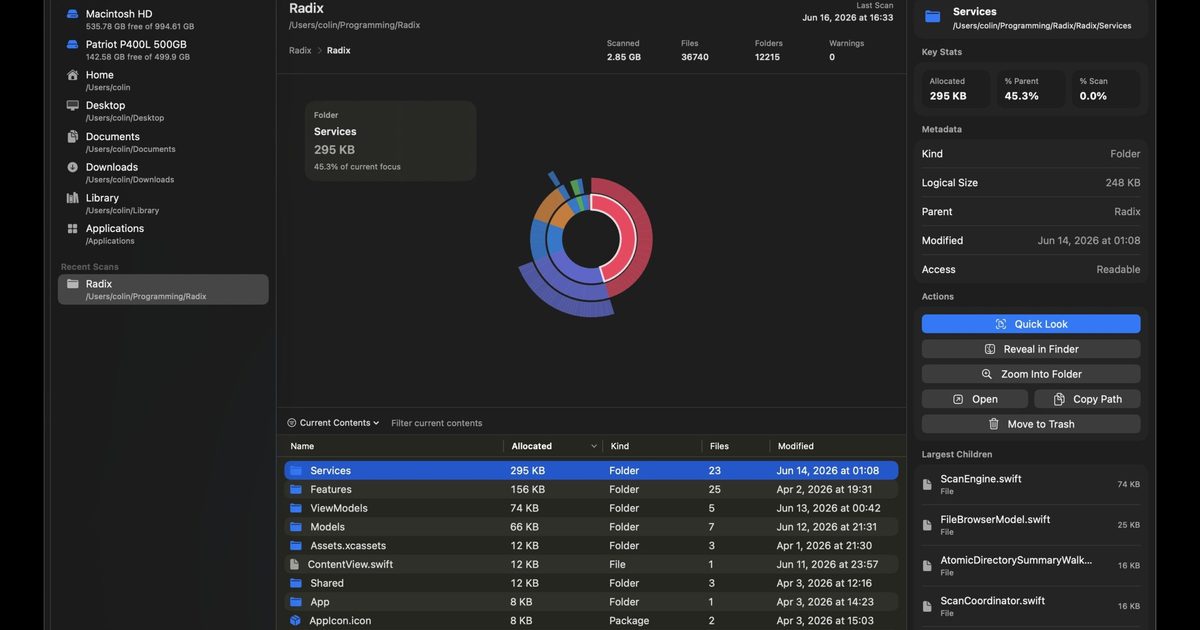The image size is (1200, 630).
Task: Click the filter icon beside Current Contents
Action: coord(292,423)
